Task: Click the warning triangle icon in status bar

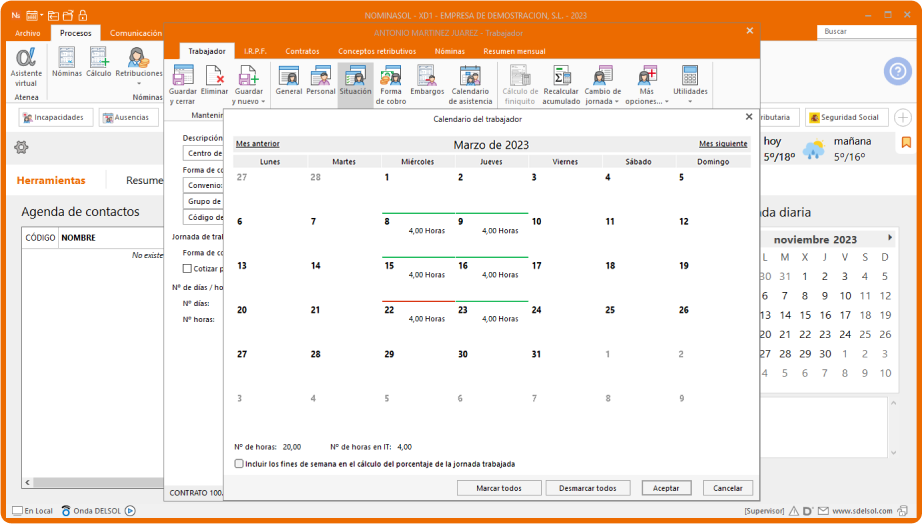Action: click(794, 510)
